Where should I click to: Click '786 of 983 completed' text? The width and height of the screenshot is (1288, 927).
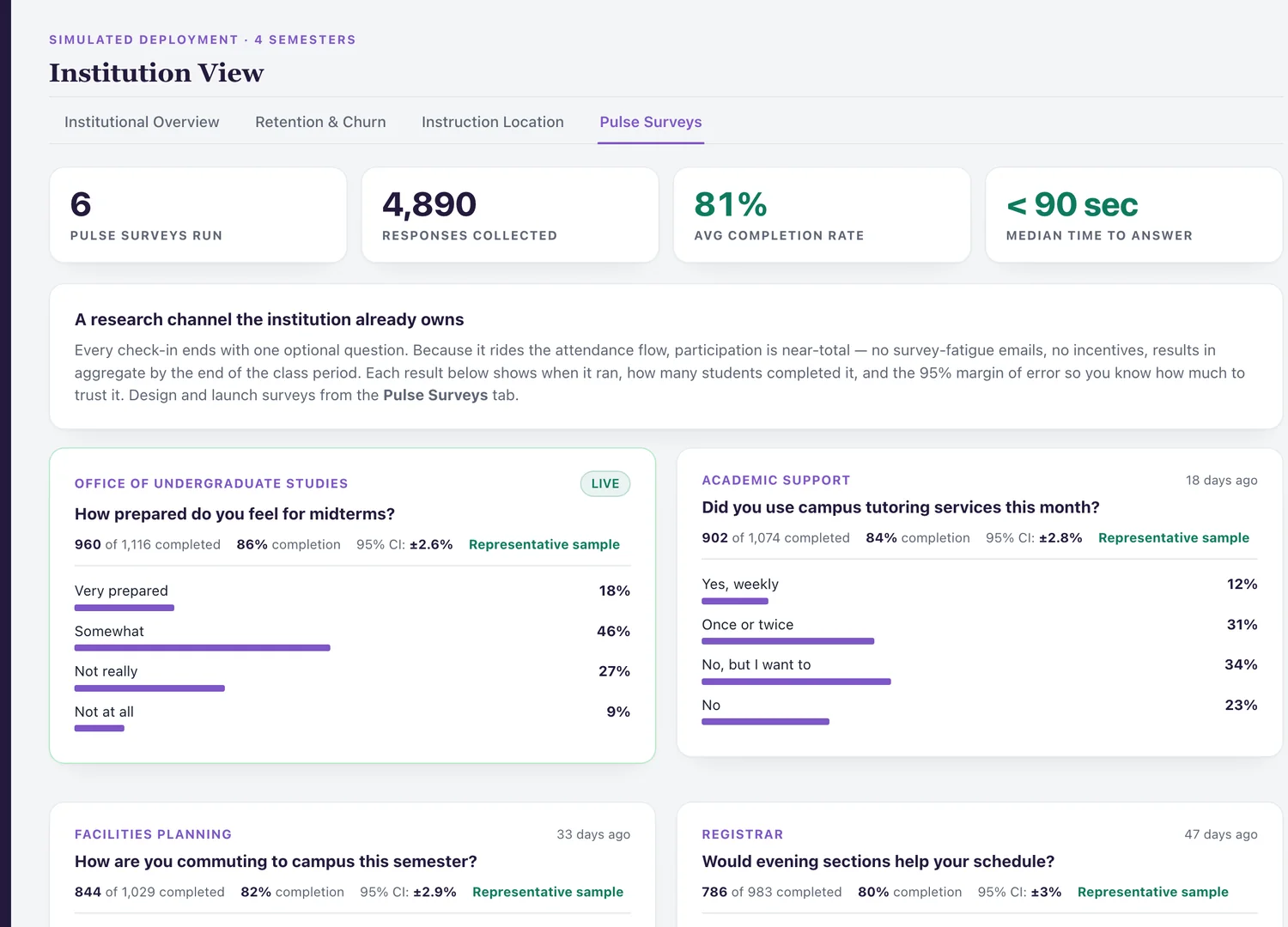point(772,892)
